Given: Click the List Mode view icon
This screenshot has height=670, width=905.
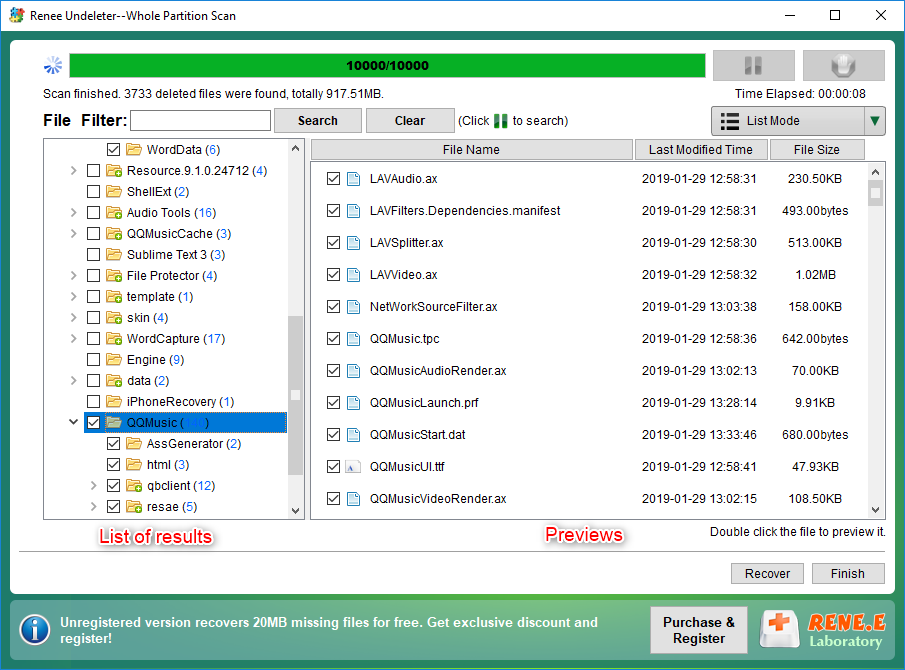Looking at the screenshot, I should 728,121.
